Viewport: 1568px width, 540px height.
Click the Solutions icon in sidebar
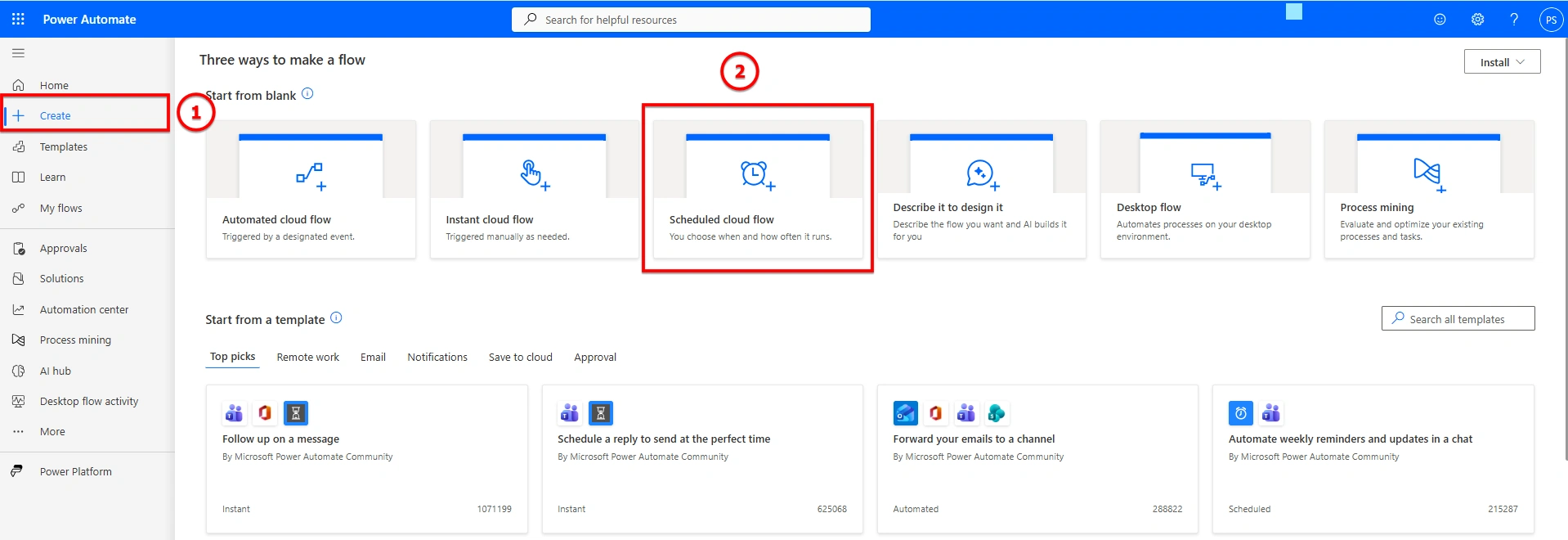pos(18,278)
